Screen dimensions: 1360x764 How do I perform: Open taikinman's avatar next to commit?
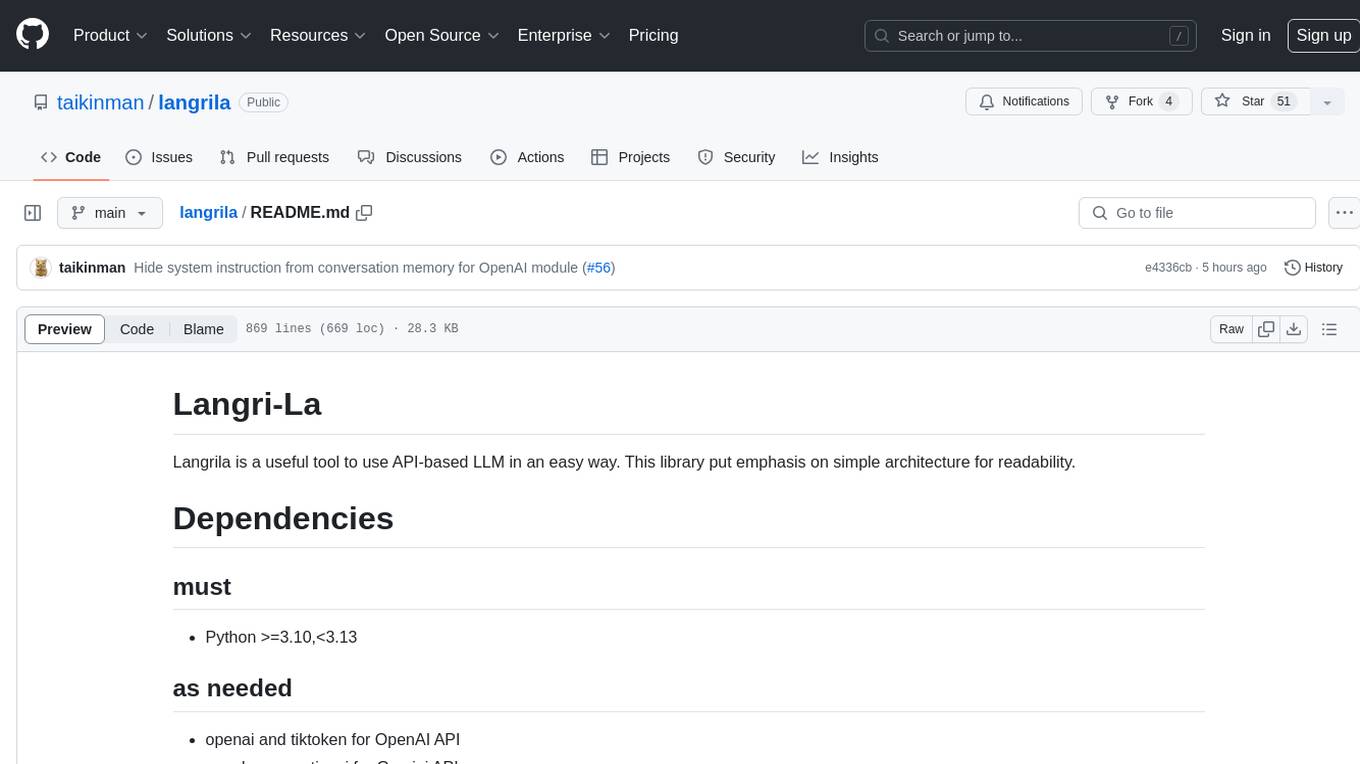coord(41,268)
